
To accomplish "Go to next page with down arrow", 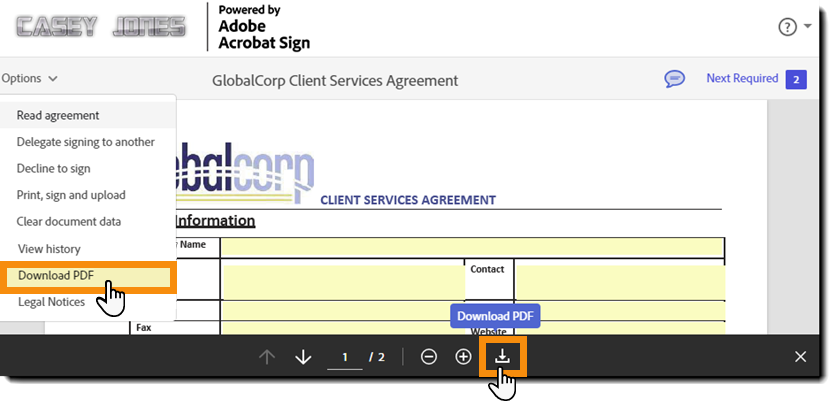I will coord(303,357).
